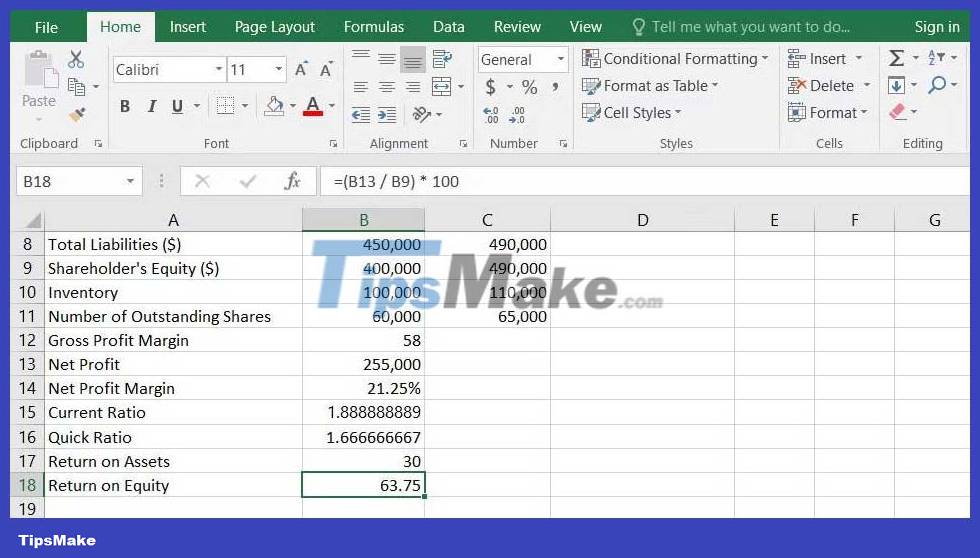
Task: Set middle vertical alignment
Action: (387, 59)
